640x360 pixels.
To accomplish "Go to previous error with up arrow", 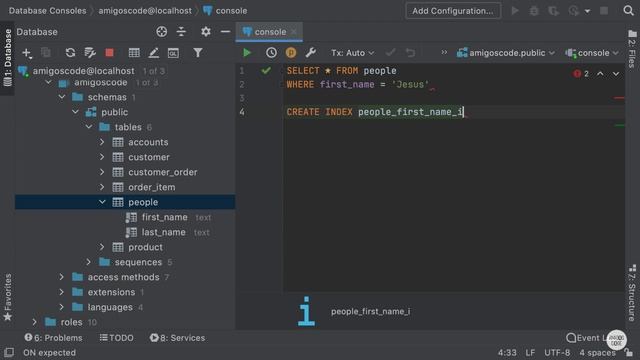I will pos(600,74).
